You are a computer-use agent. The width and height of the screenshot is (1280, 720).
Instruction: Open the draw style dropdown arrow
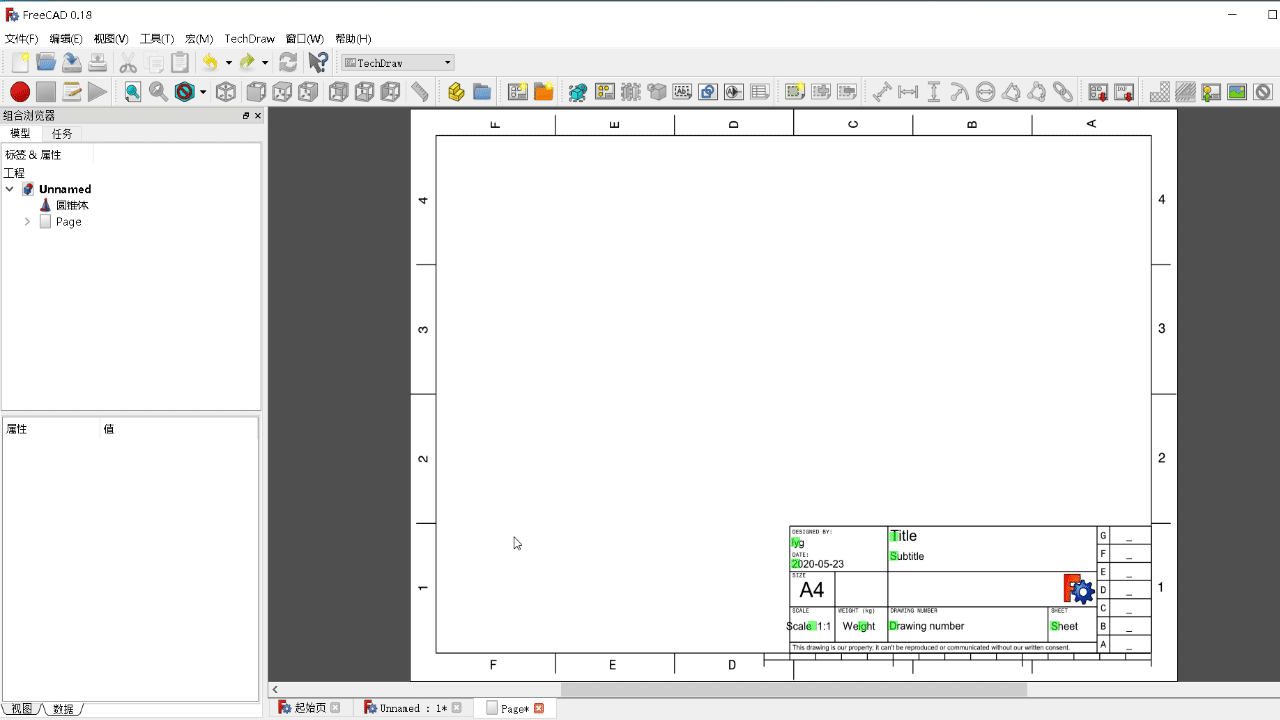tap(203, 92)
